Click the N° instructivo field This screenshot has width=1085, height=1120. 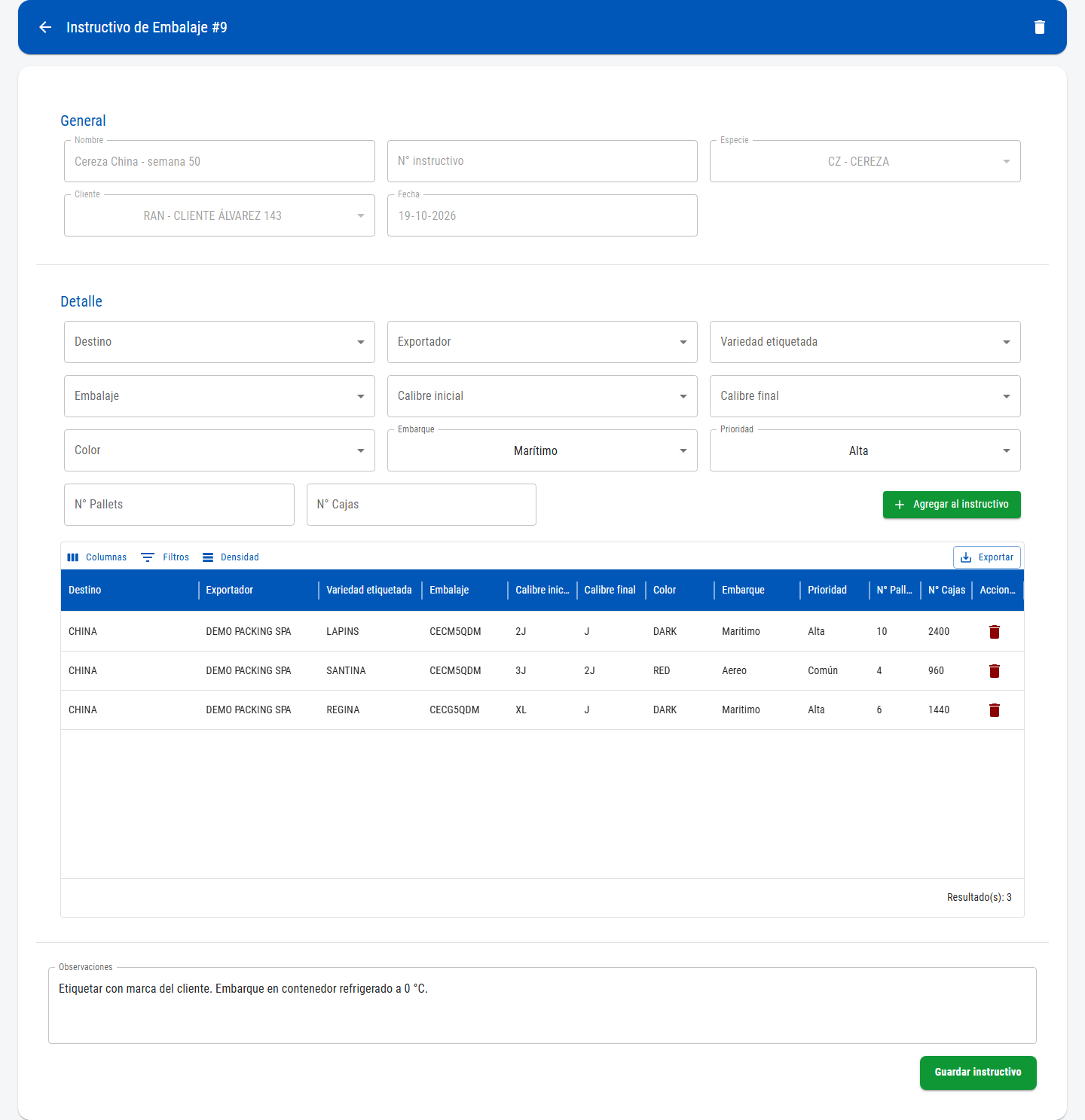542,161
